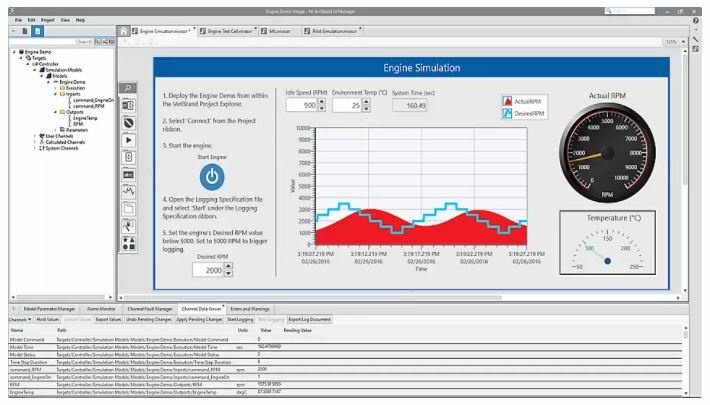Click the highlighted blue document icon
The height and width of the screenshot is (405, 710).
(38, 31)
